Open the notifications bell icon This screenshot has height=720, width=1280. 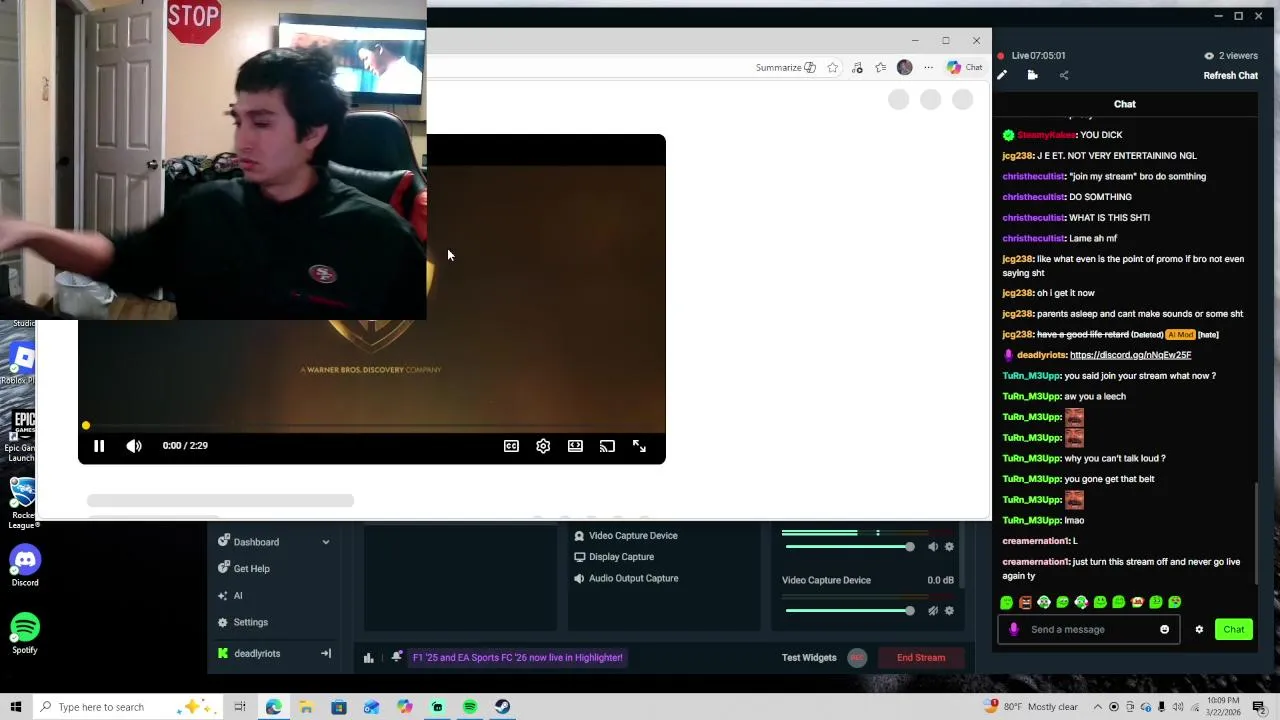[397, 657]
